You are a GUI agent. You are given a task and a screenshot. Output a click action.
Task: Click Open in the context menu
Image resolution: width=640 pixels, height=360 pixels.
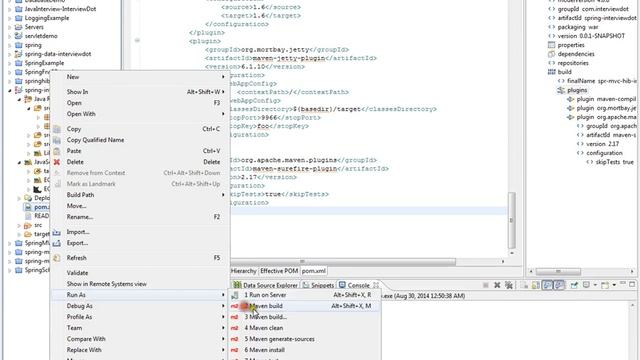tap(139, 103)
